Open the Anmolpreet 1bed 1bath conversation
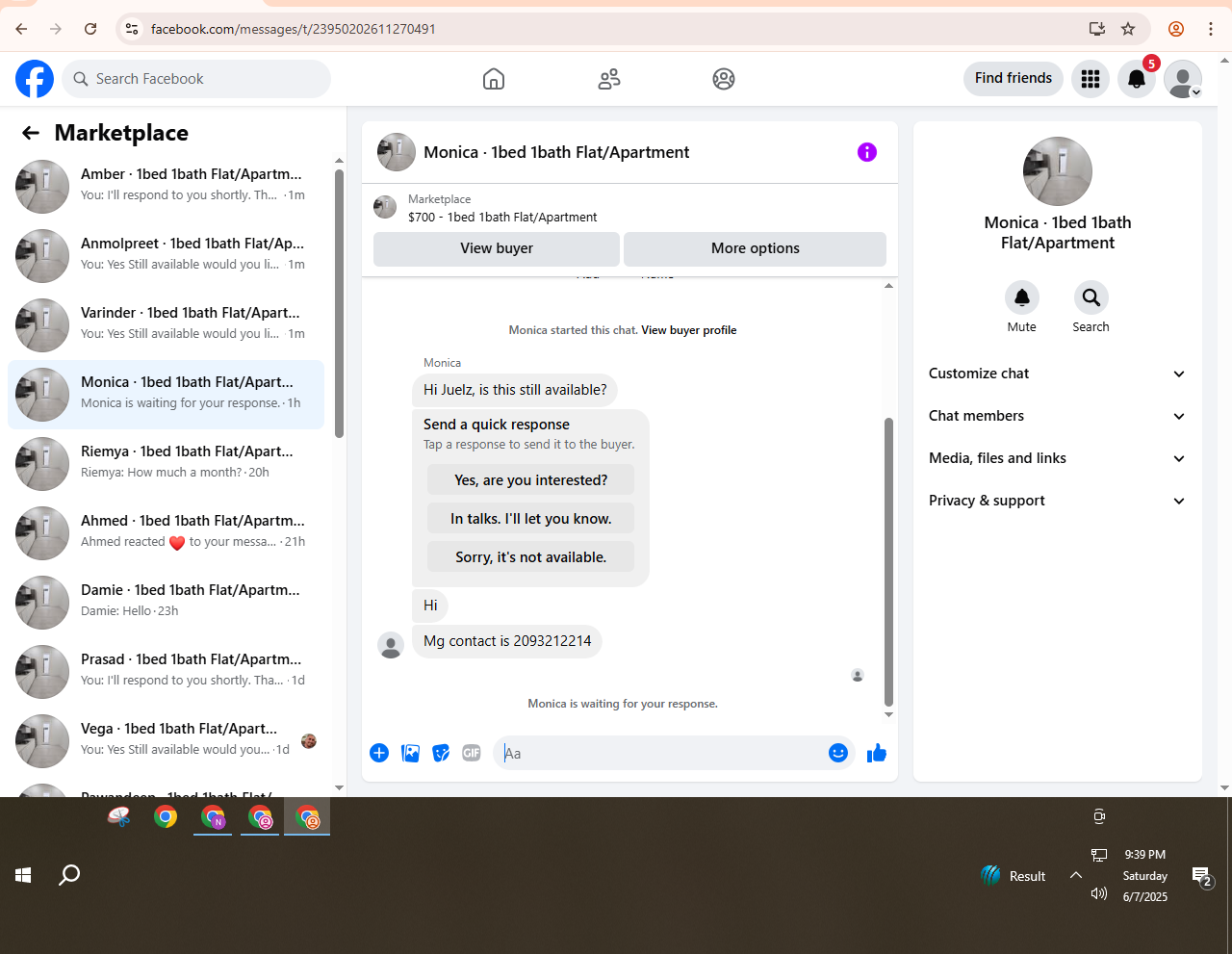This screenshot has width=1232, height=954. coord(166,255)
